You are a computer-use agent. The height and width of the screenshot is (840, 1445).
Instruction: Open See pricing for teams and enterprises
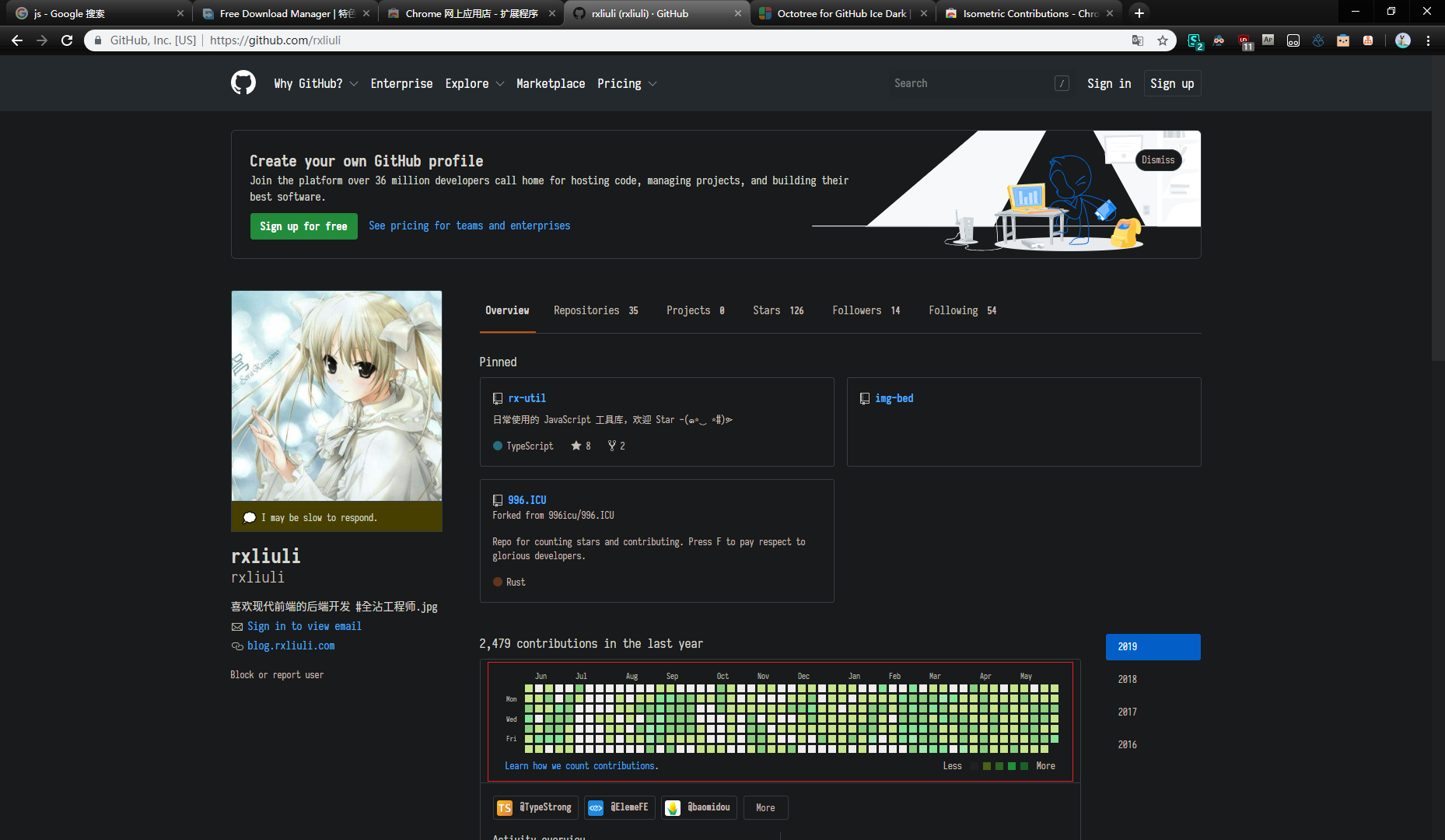click(469, 226)
